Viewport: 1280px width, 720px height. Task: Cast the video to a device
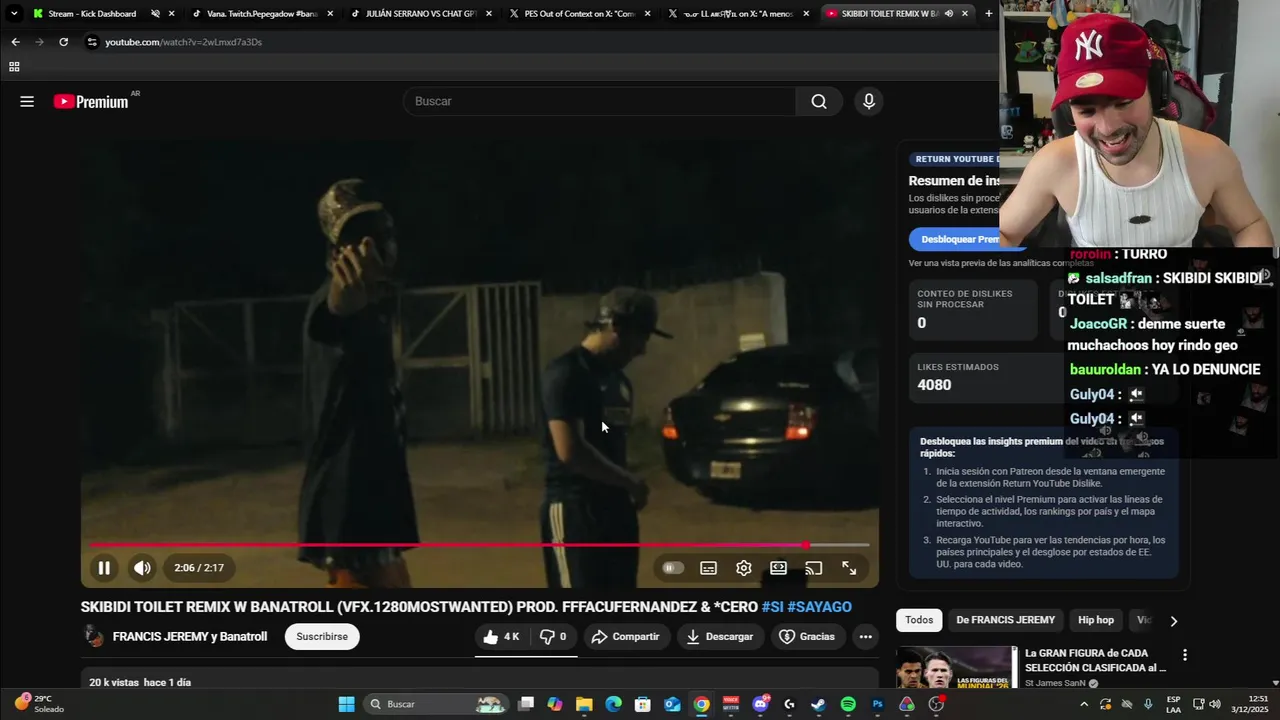click(814, 568)
